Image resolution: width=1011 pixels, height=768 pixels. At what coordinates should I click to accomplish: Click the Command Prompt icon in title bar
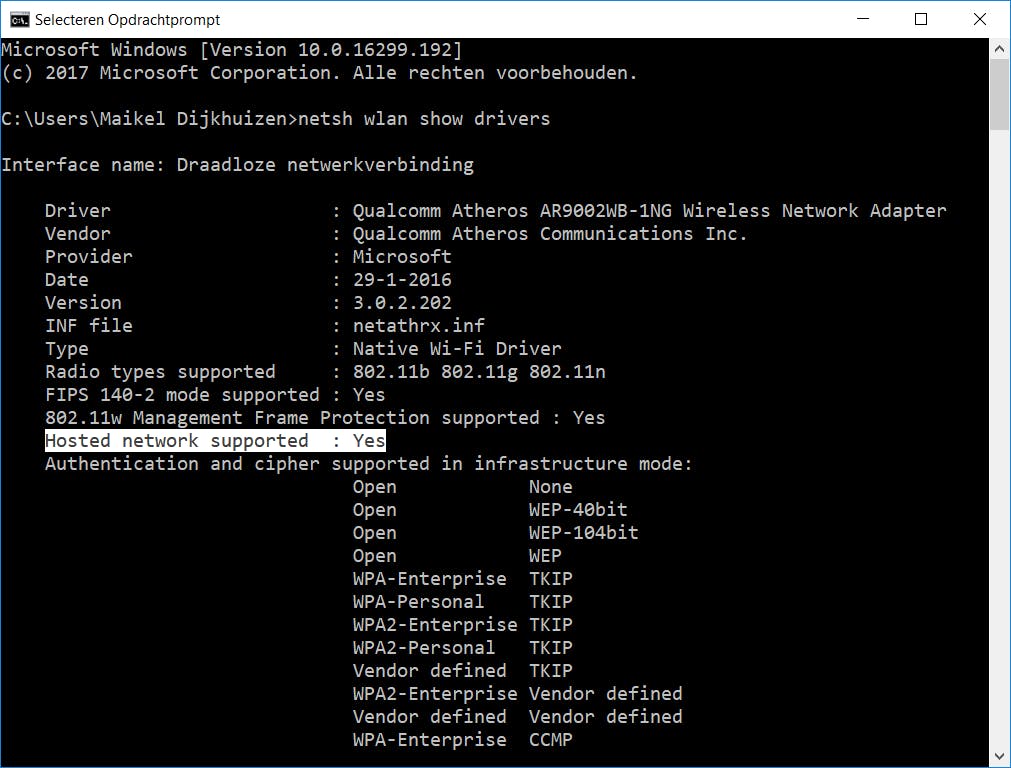pos(17,19)
